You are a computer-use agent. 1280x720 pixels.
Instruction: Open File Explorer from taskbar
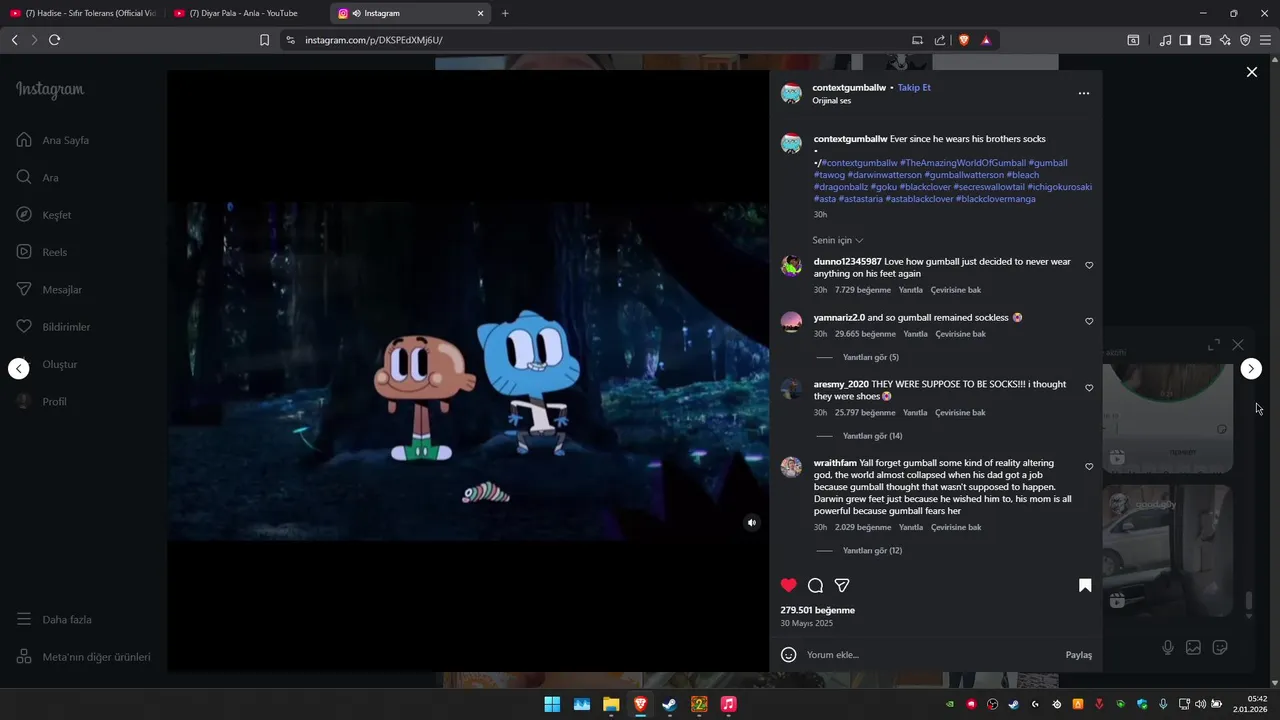(x=611, y=704)
